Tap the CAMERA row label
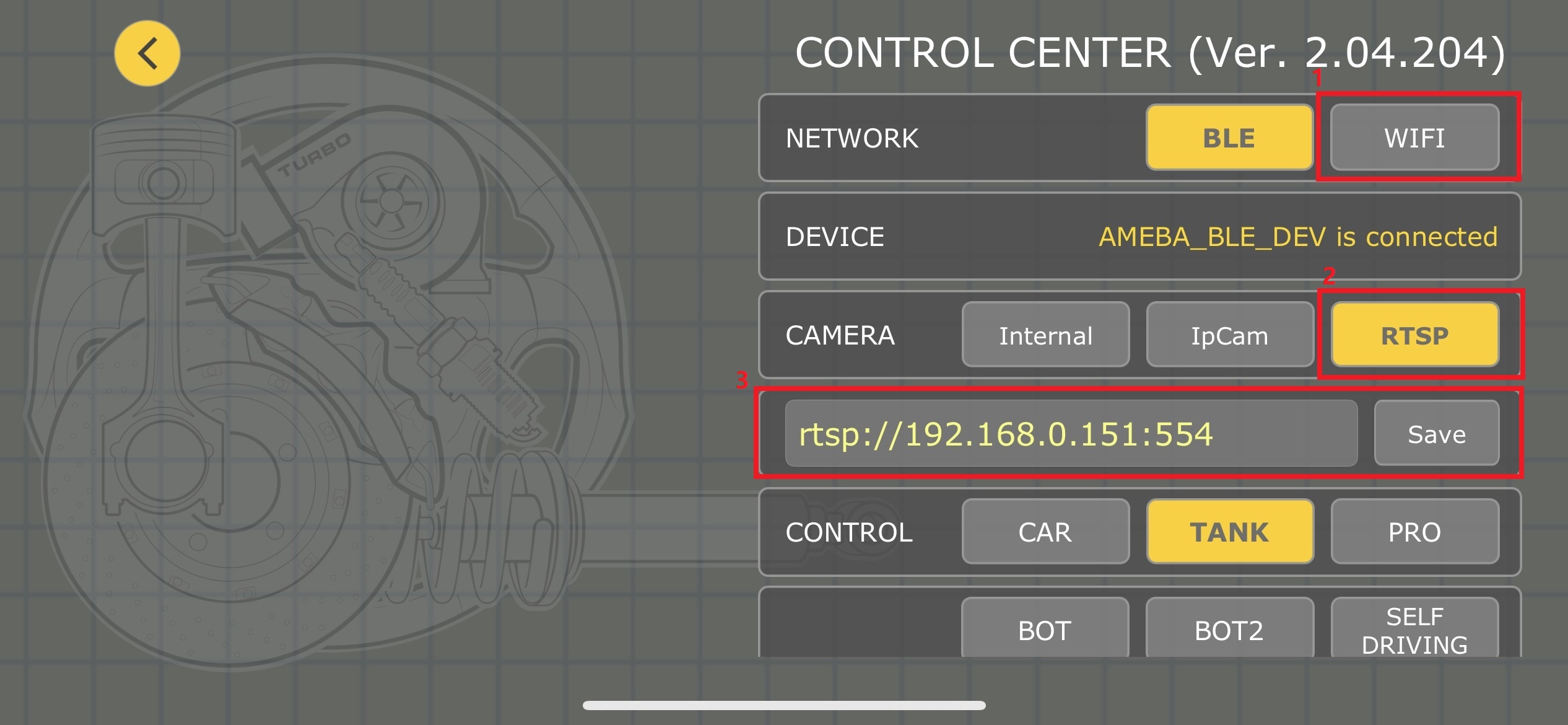Viewport: 1568px width, 725px height. tap(840, 335)
